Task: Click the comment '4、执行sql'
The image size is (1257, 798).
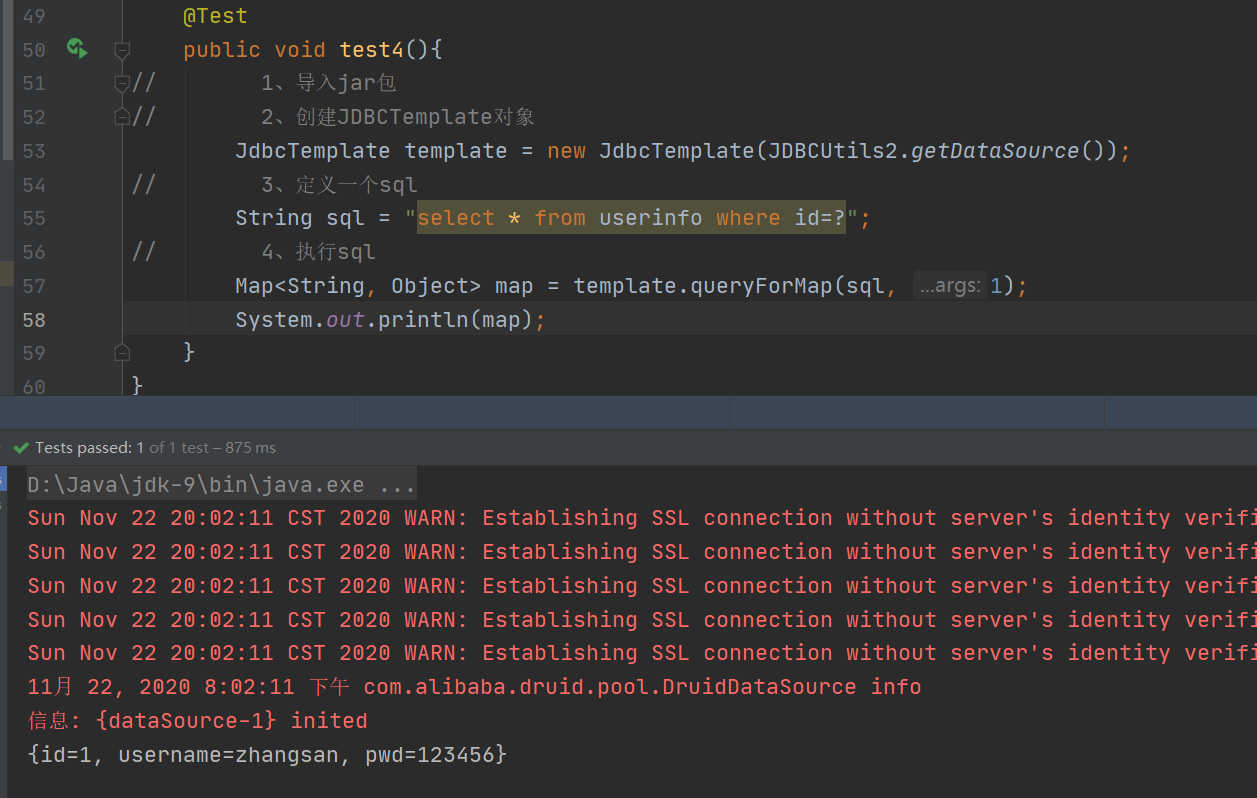Action: pyautogui.click(x=318, y=252)
